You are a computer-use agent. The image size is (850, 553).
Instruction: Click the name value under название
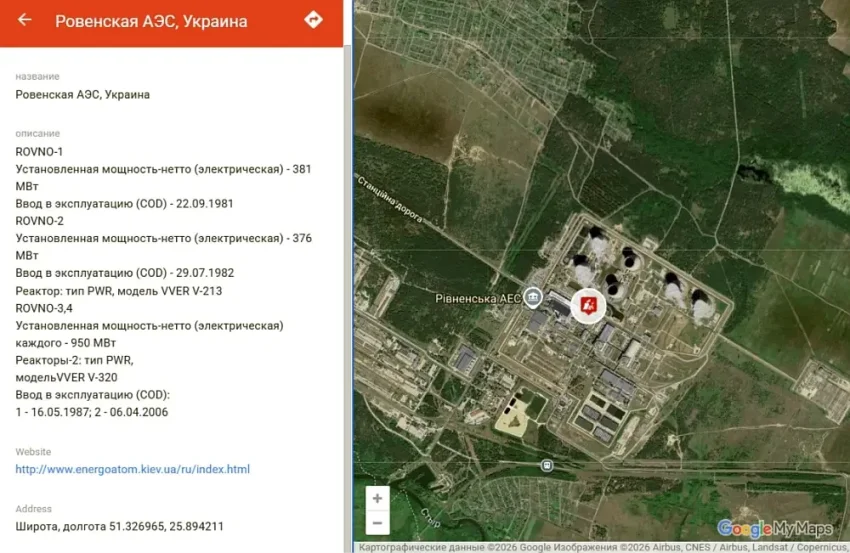point(83,95)
